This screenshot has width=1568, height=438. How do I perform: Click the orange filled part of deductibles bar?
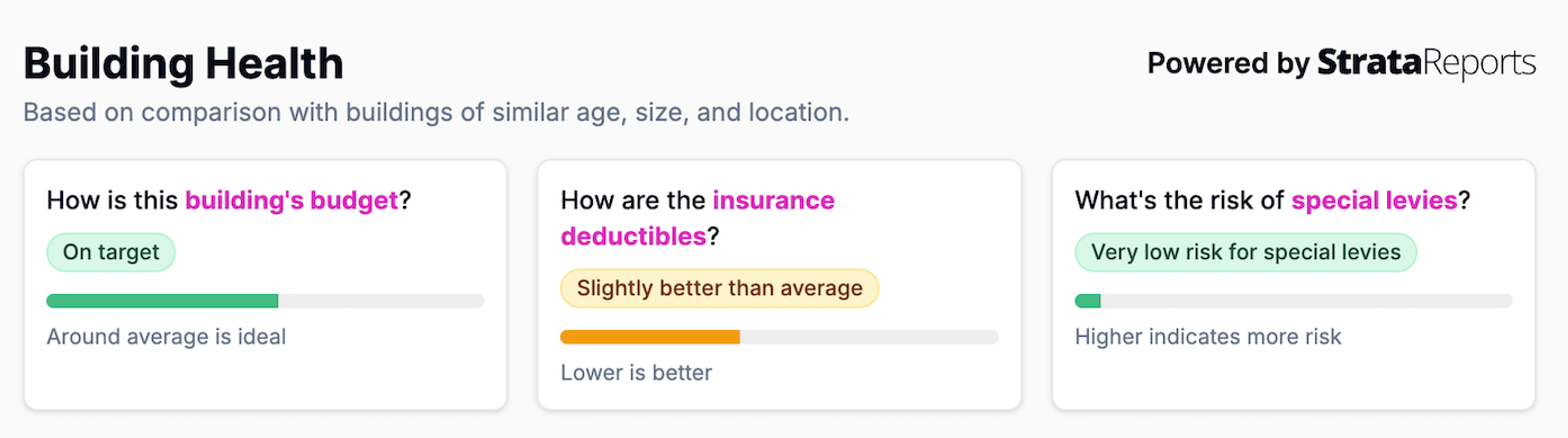click(x=650, y=337)
